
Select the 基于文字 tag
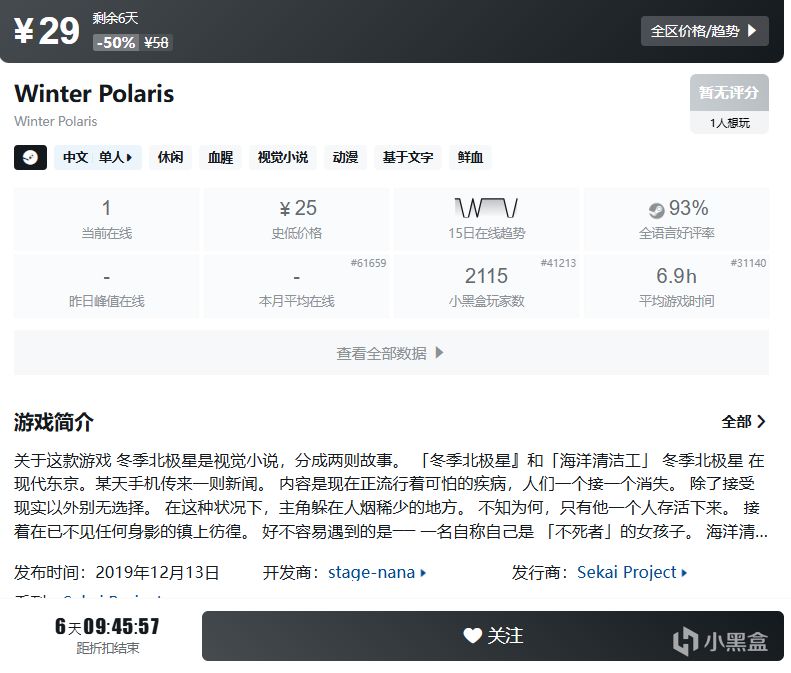(408, 157)
